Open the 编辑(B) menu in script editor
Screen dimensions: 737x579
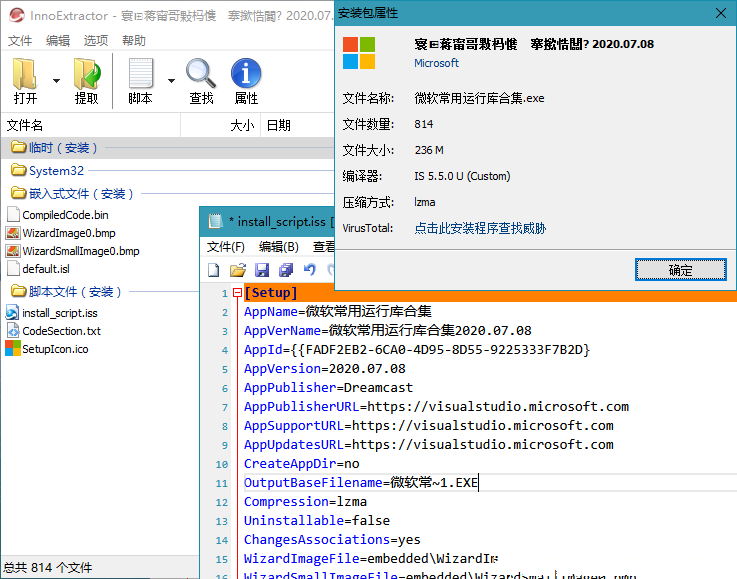click(x=279, y=247)
